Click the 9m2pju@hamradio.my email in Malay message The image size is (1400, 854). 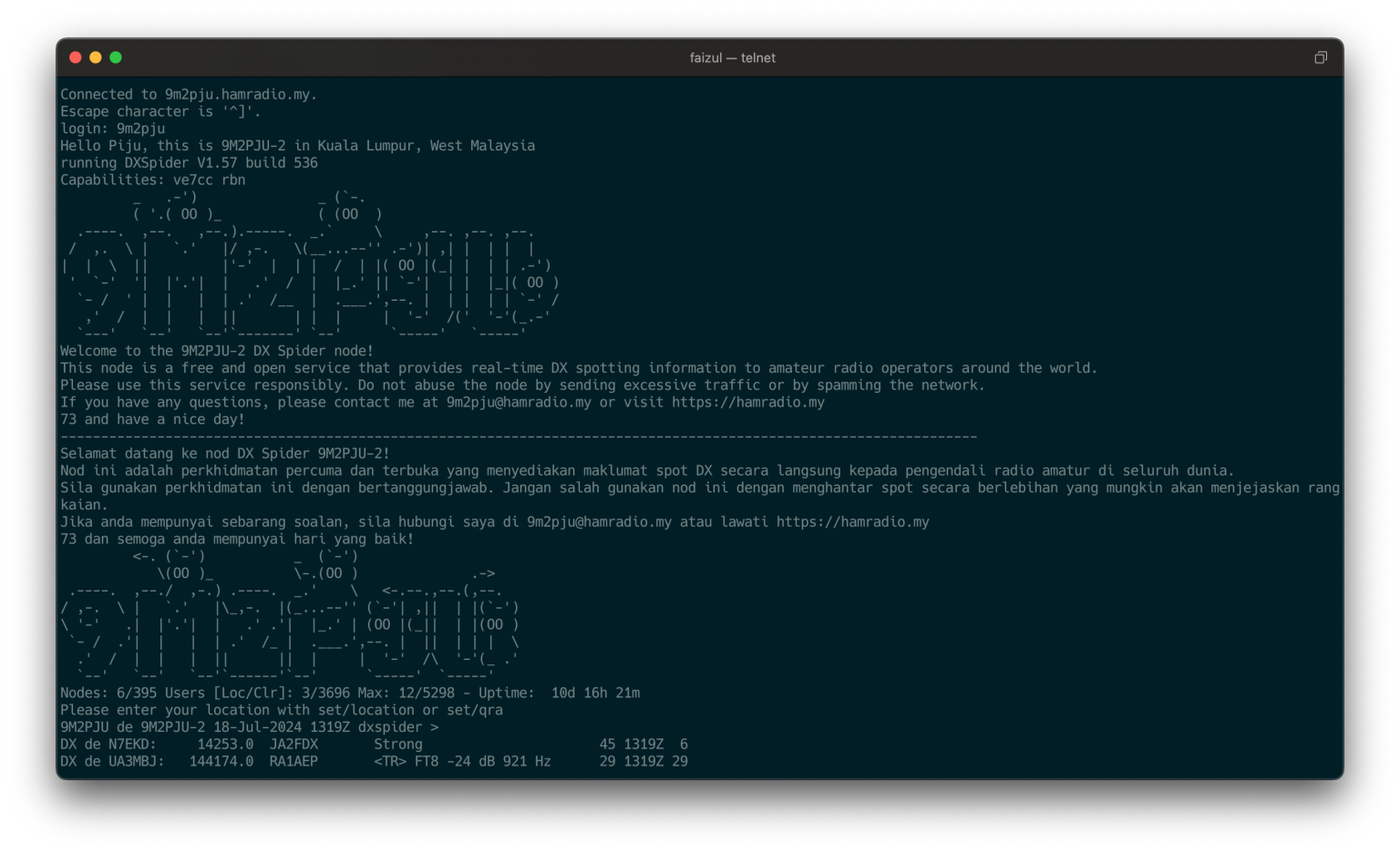tap(599, 522)
